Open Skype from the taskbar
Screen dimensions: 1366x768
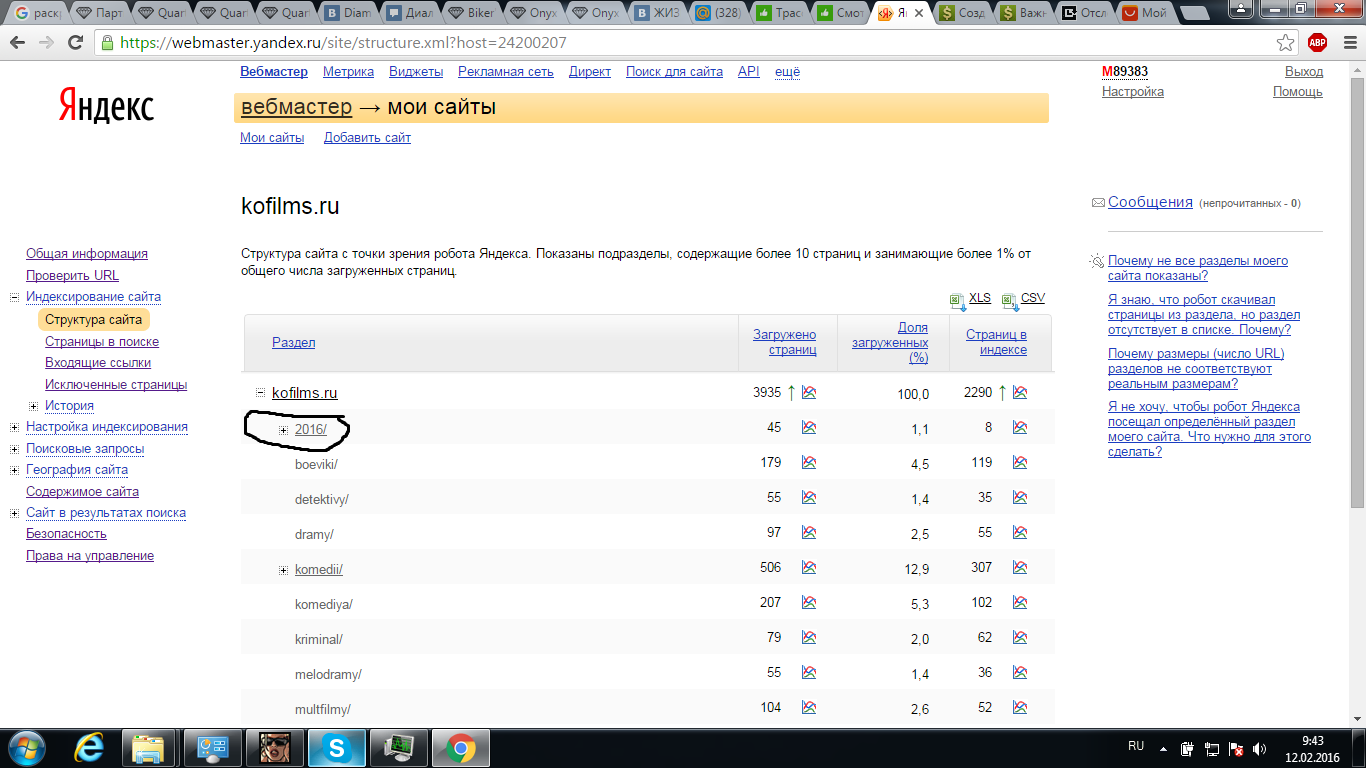click(x=337, y=747)
